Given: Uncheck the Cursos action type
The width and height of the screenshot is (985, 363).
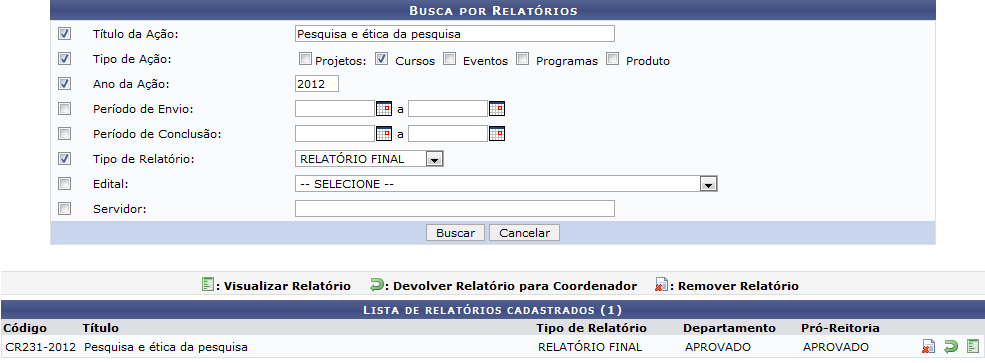Looking at the screenshot, I should click(381, 59).
